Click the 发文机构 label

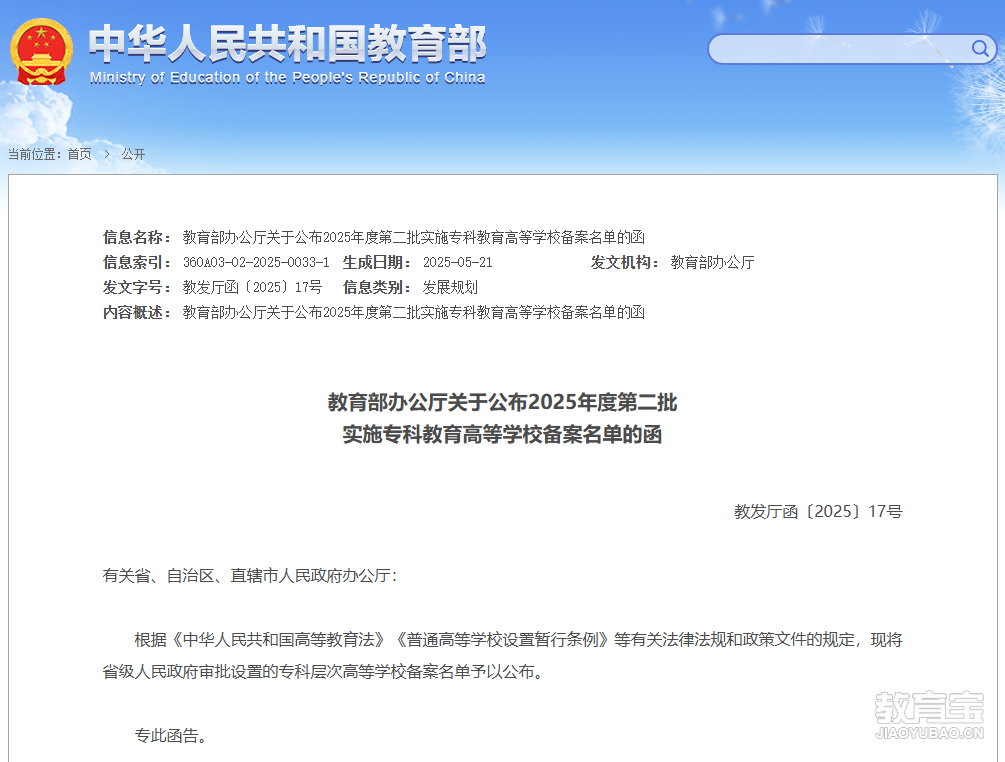[624, 263]
